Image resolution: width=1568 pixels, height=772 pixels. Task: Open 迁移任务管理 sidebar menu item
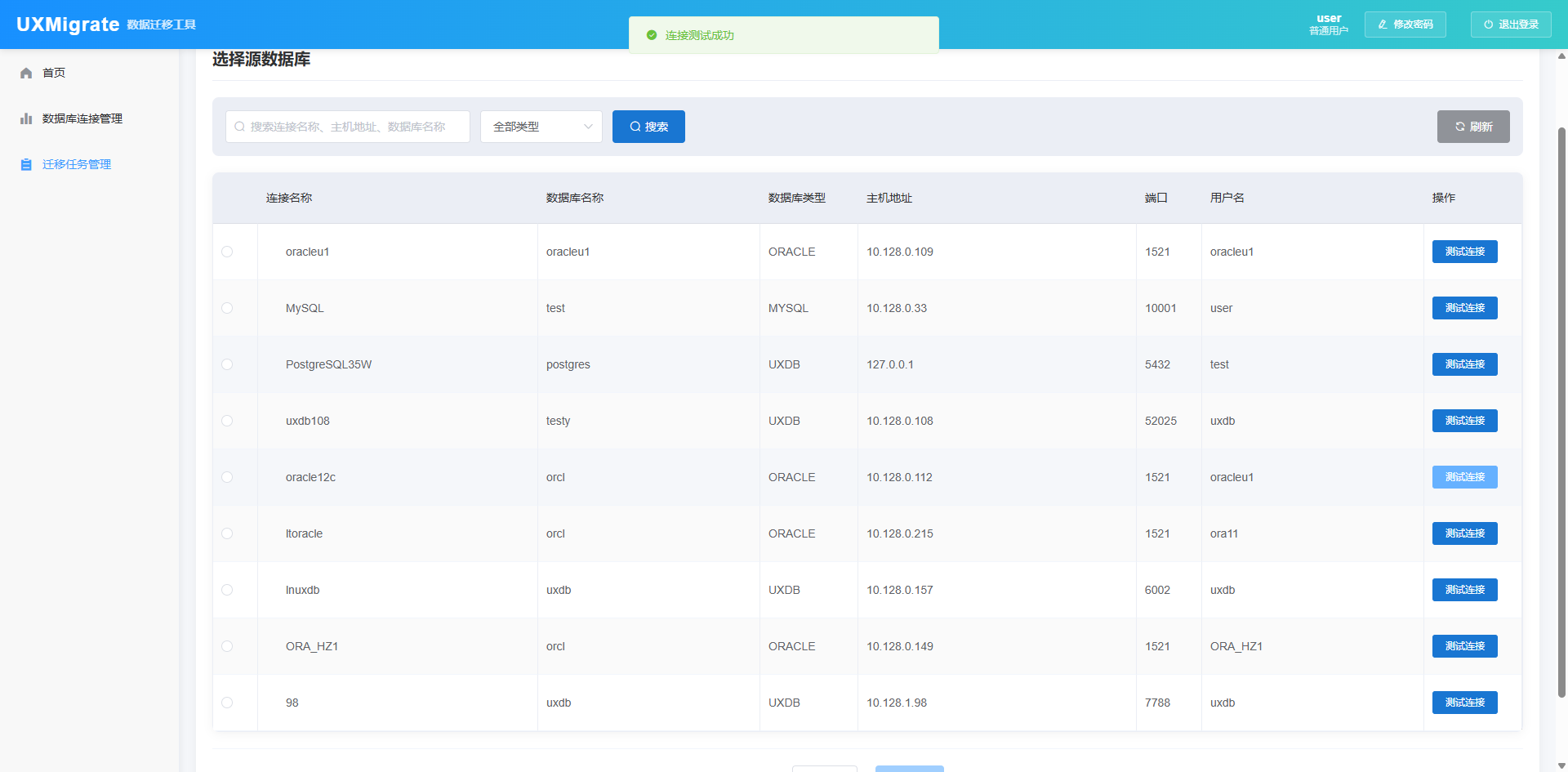[77, 164]
